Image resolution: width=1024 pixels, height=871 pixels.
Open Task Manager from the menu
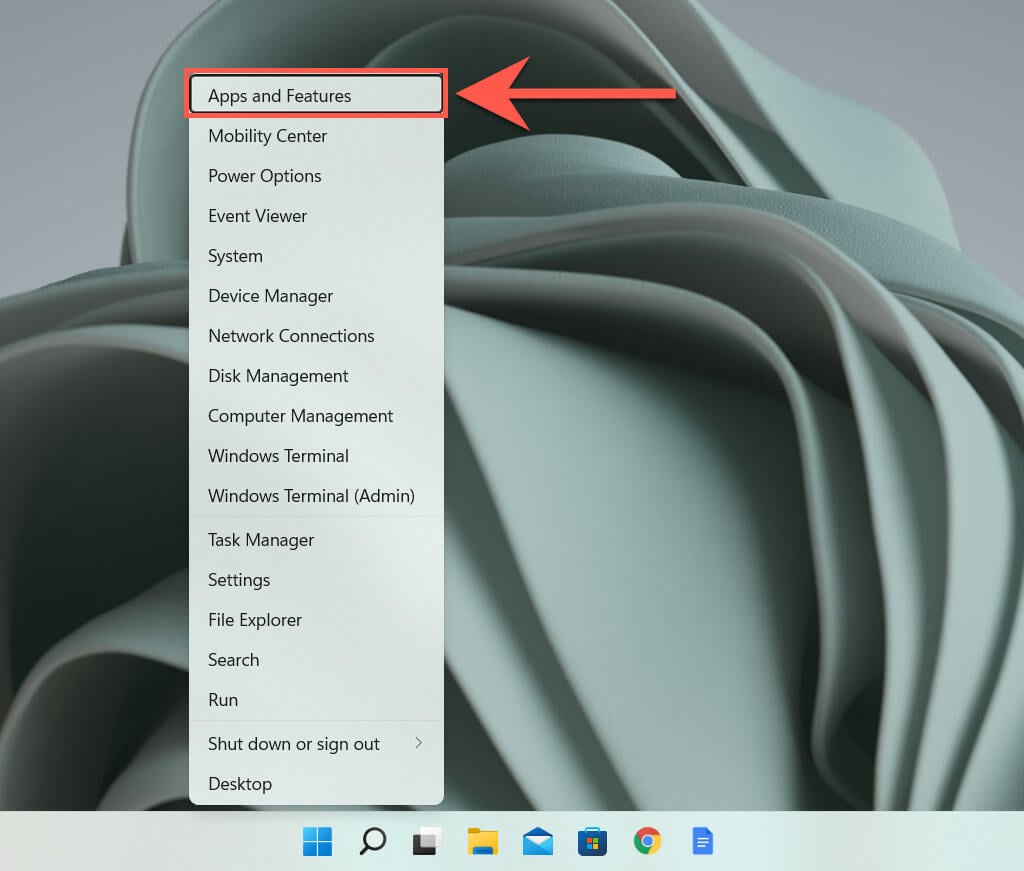[261, 540]
